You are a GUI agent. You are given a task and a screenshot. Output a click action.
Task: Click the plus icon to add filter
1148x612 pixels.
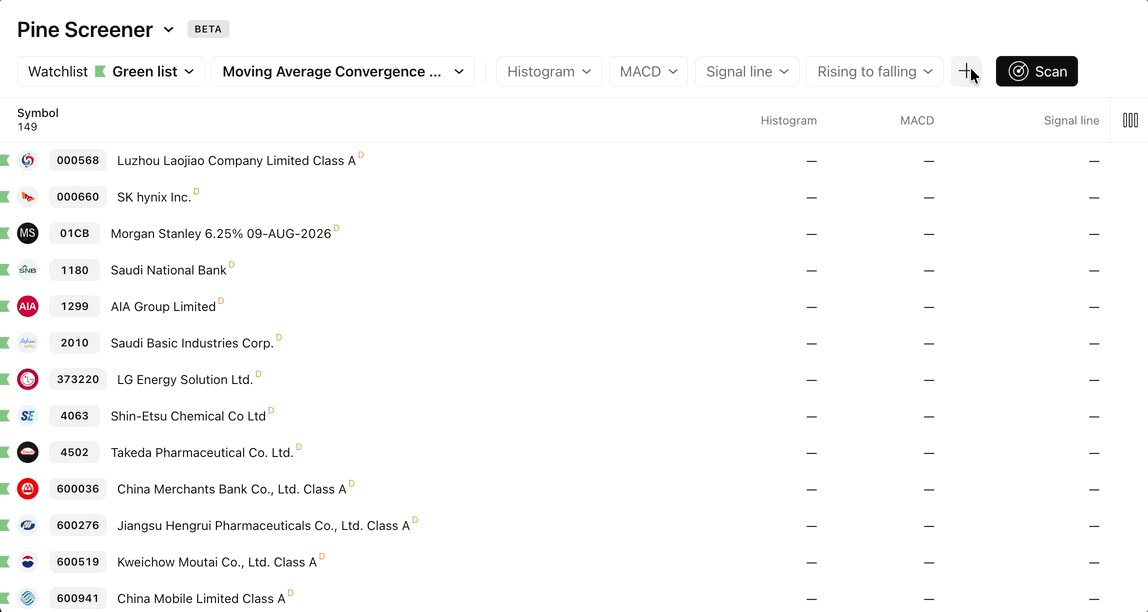click(x=966, y=71)
